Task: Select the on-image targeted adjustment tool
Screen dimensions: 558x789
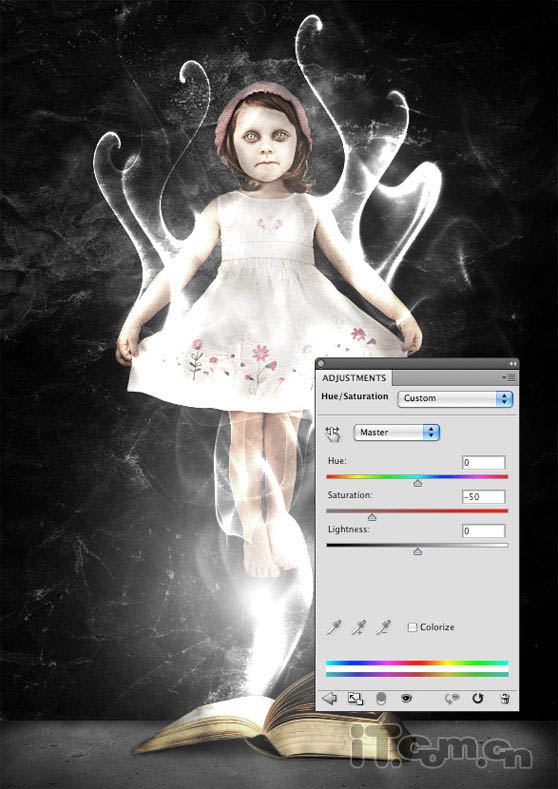Action: tap(333, 433)
